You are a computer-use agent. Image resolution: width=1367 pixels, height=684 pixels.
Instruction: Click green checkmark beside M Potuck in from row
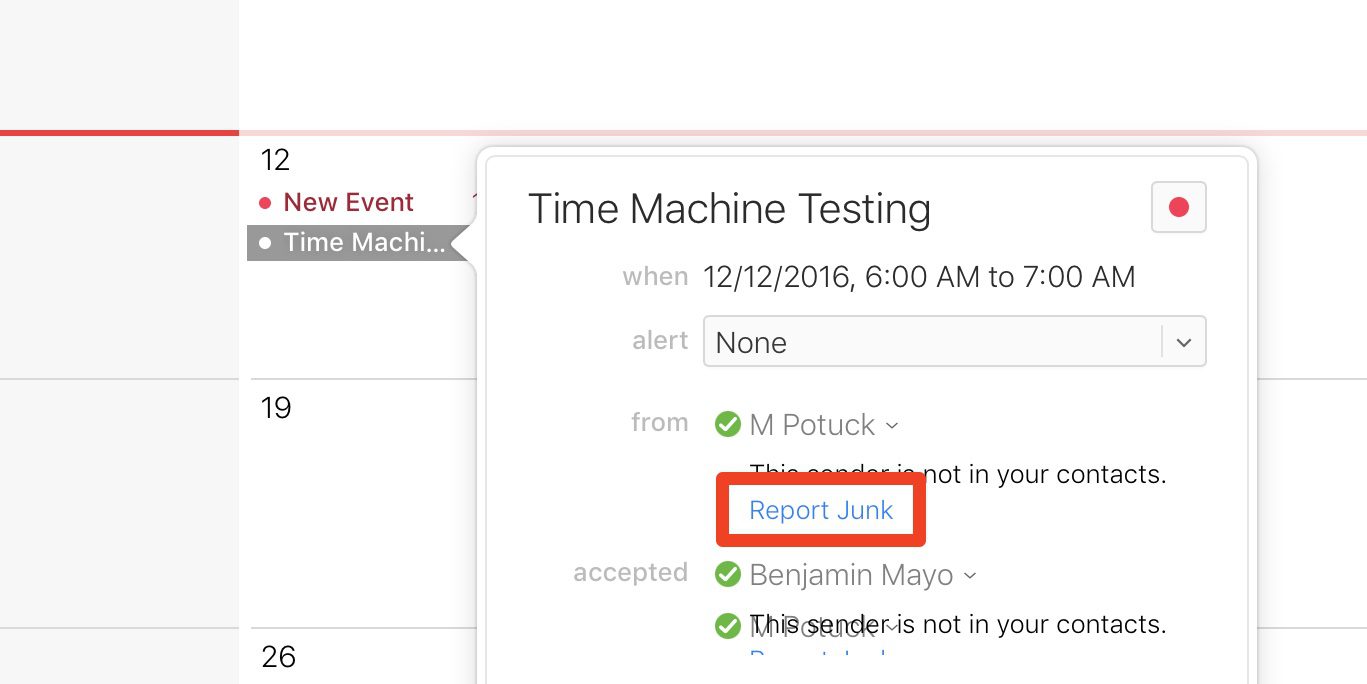(x=727, y=425)
